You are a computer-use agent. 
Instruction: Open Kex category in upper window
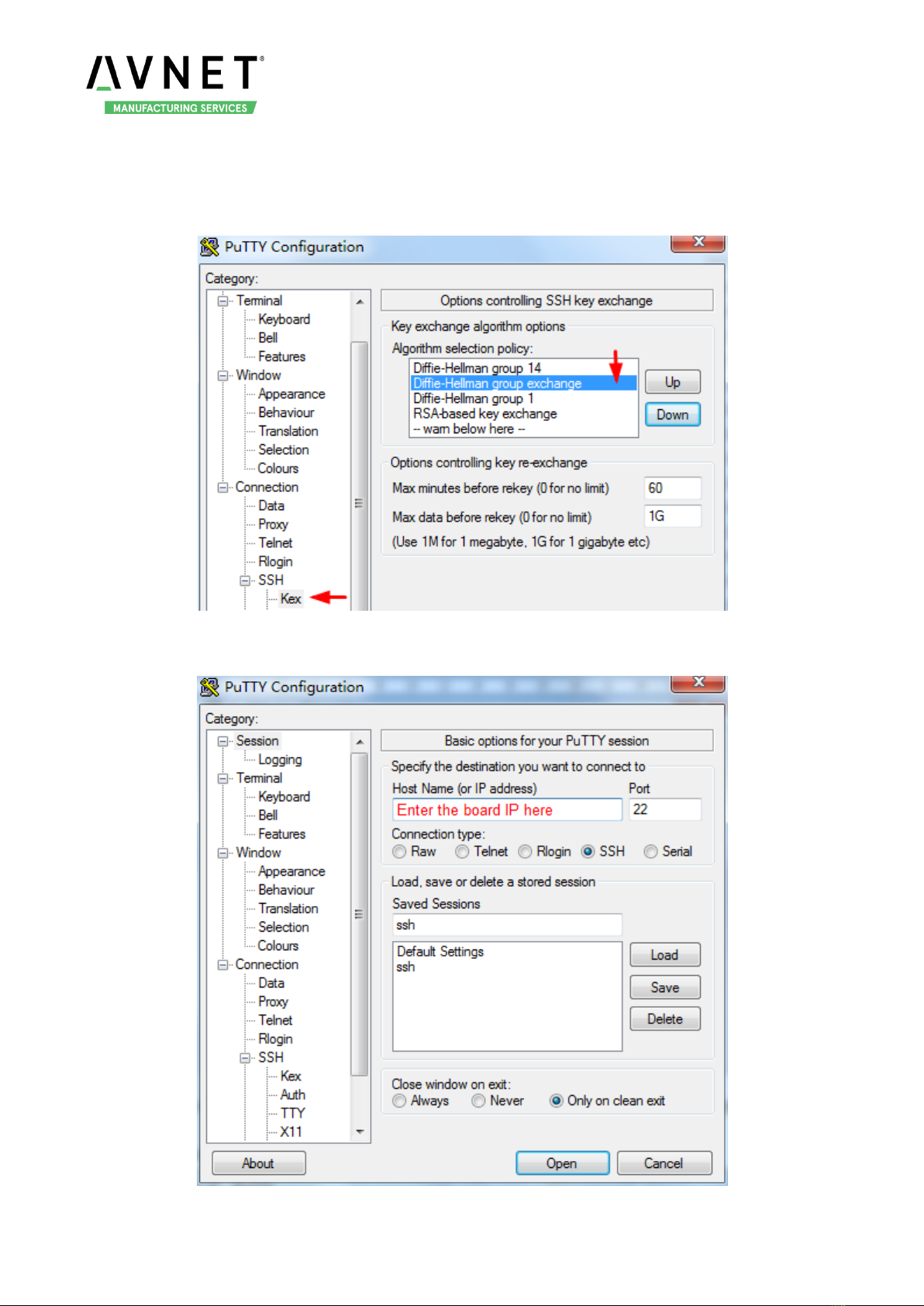(291, 599)
